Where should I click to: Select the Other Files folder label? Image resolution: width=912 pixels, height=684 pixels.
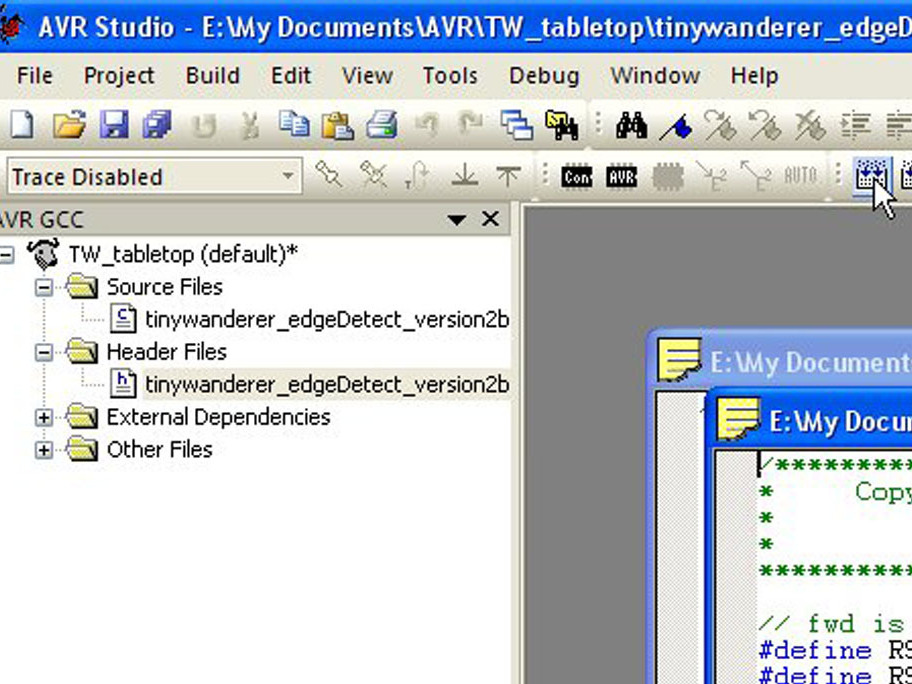click(159, 450)
